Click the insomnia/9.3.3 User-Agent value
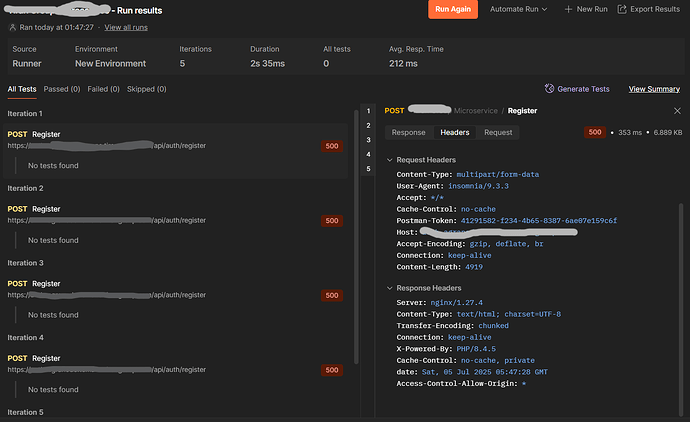Screen dimensions: 690x422 (478, 186)
